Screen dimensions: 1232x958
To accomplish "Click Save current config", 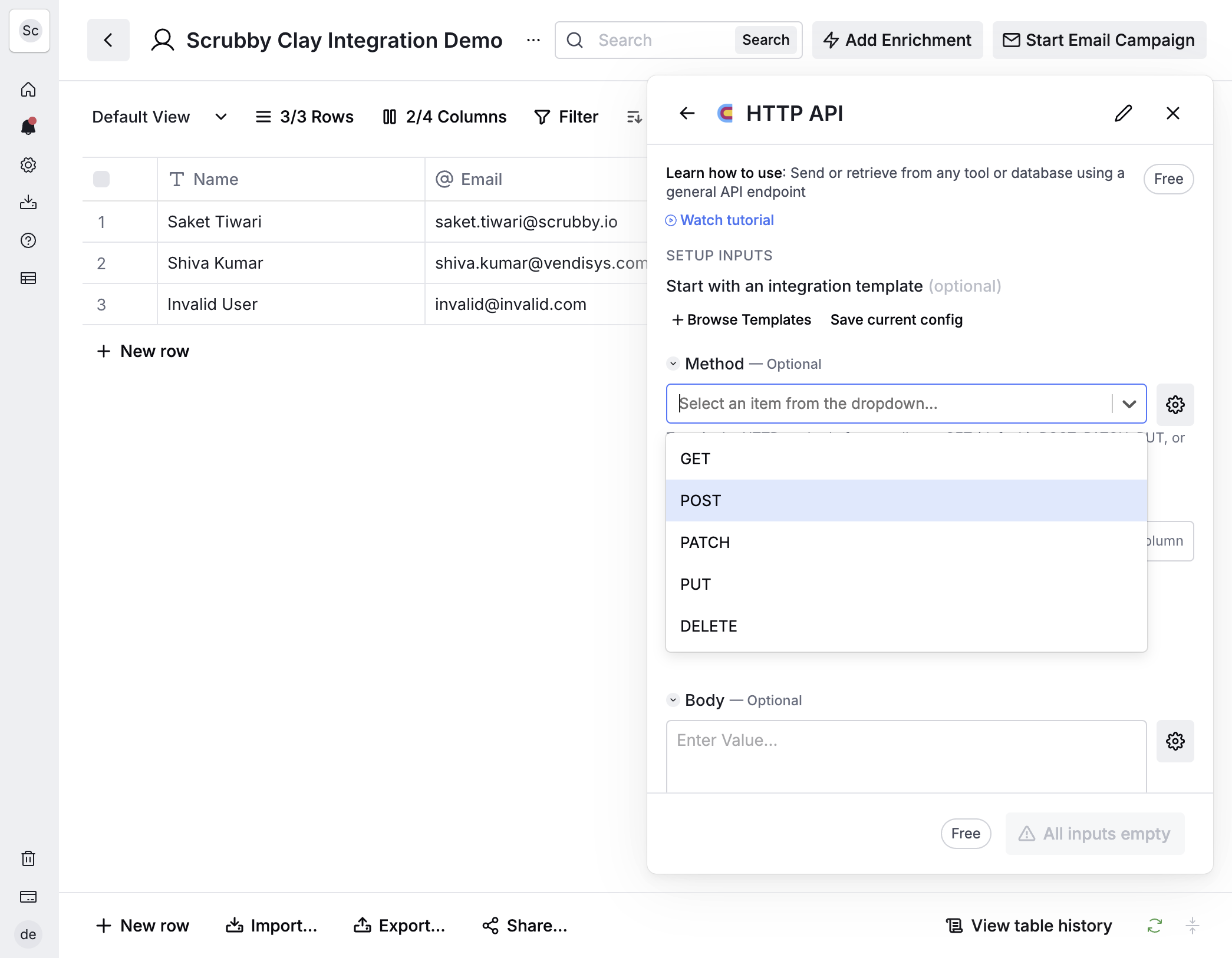I will pyautogui.click(x=897, y=319).
